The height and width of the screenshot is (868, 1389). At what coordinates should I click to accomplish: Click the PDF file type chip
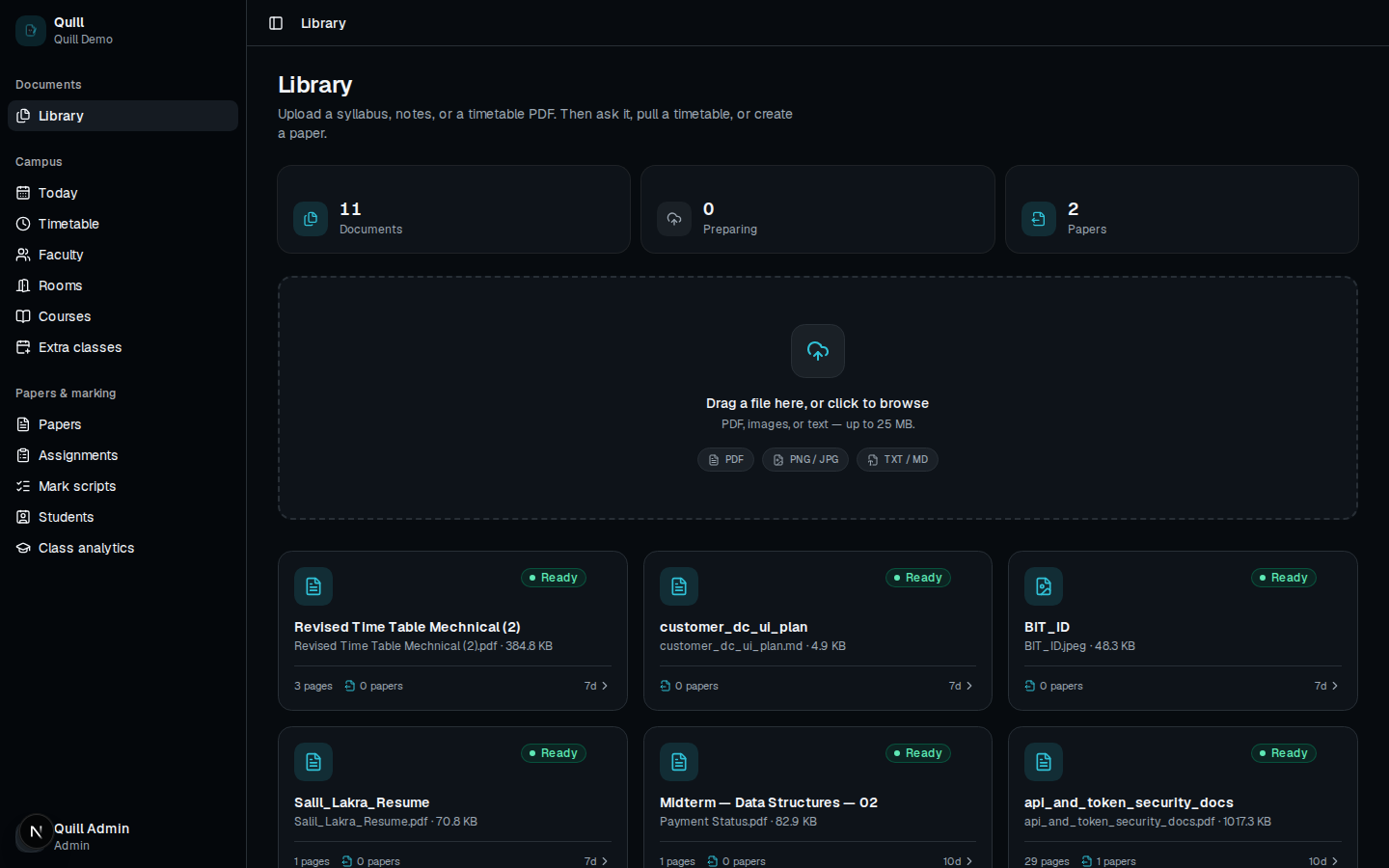(x=725, y=460)
